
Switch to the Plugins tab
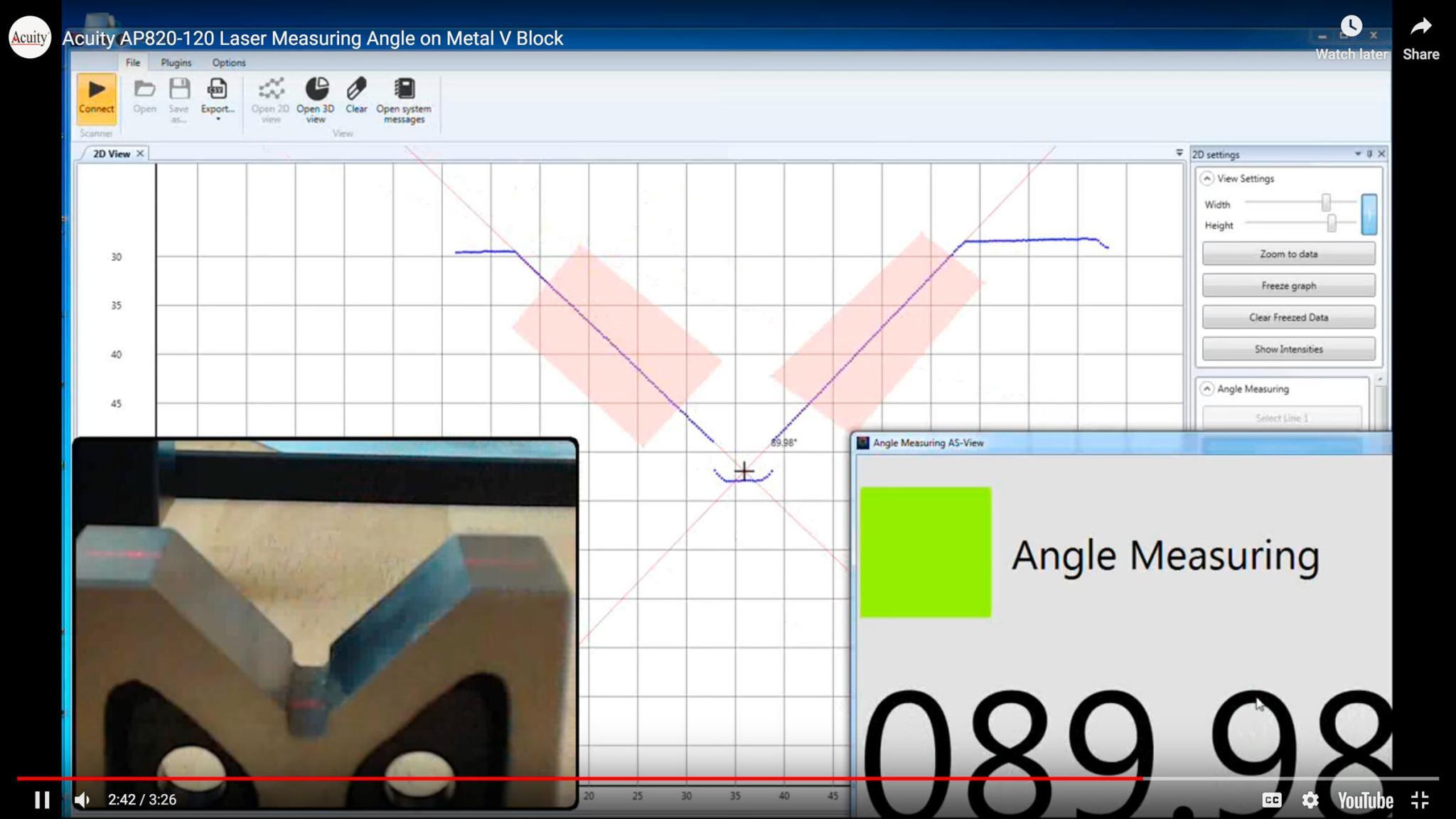click(x=176, y=63)
